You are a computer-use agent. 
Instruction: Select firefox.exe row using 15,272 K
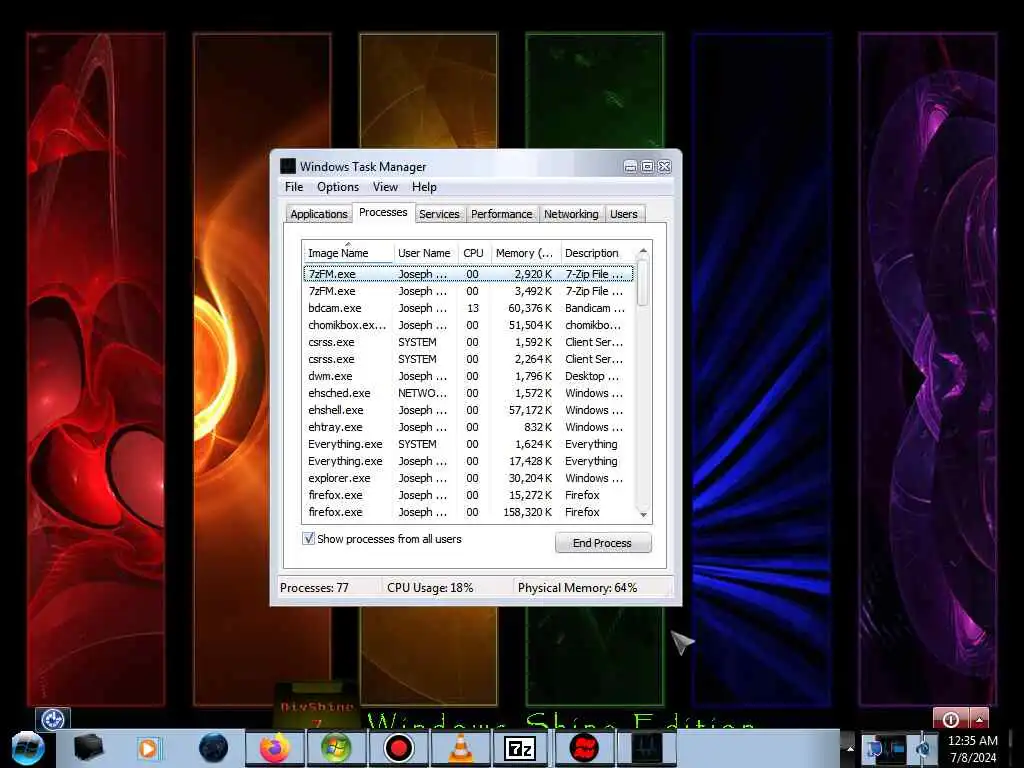pos(469,495)
